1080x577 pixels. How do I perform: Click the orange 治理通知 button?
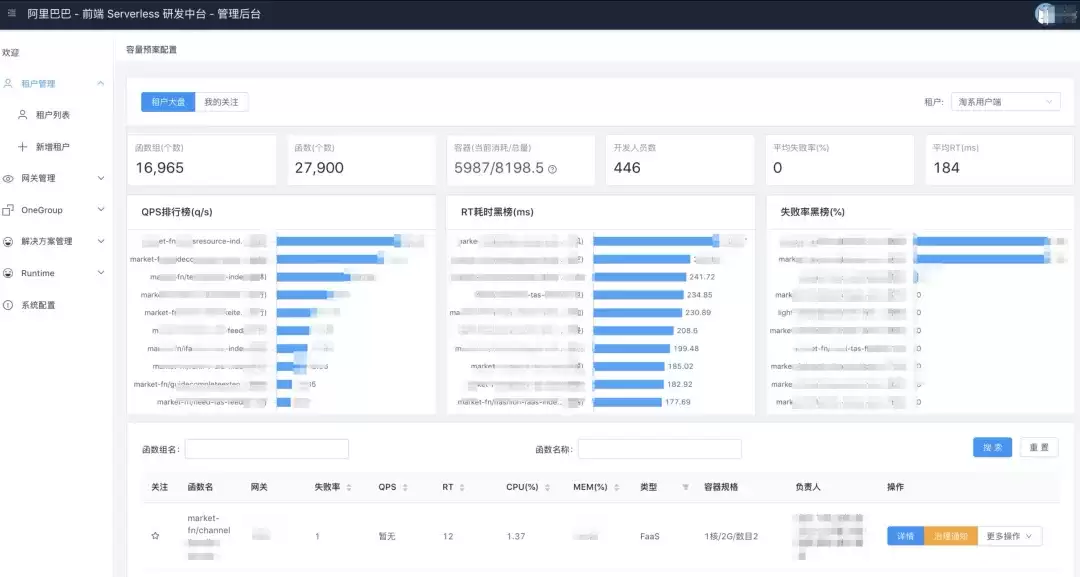(x=951, y=536)
